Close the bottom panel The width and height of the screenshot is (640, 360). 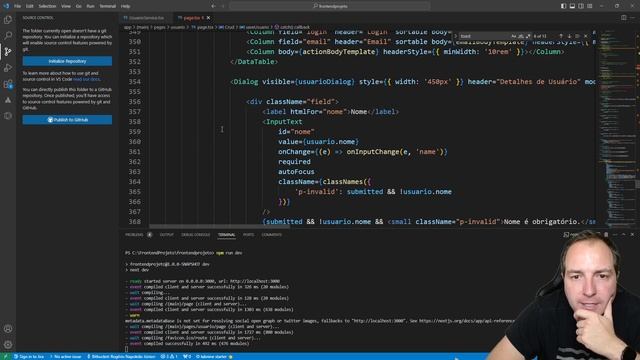[632, 234]
